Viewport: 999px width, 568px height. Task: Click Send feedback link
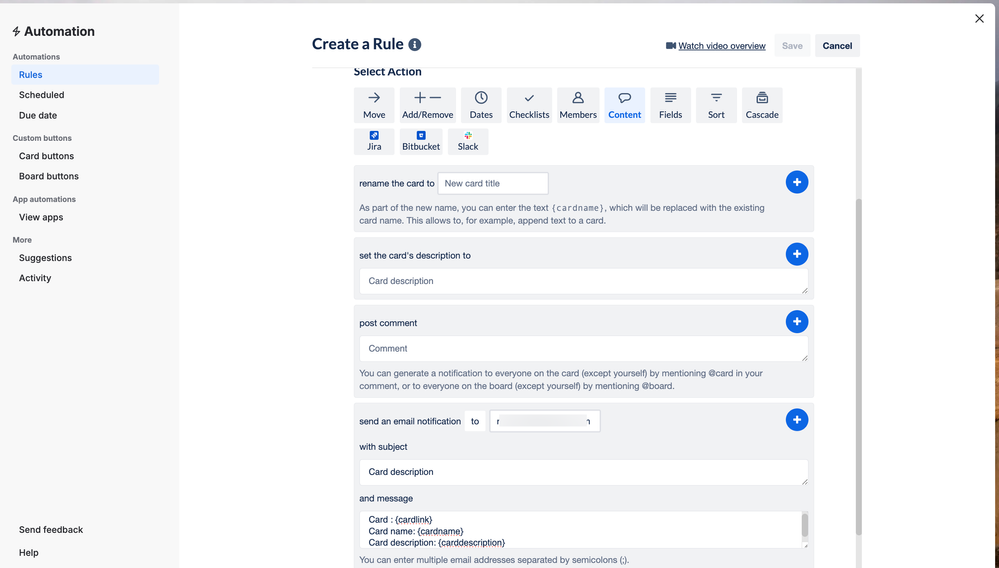click(x=51, y=530)
